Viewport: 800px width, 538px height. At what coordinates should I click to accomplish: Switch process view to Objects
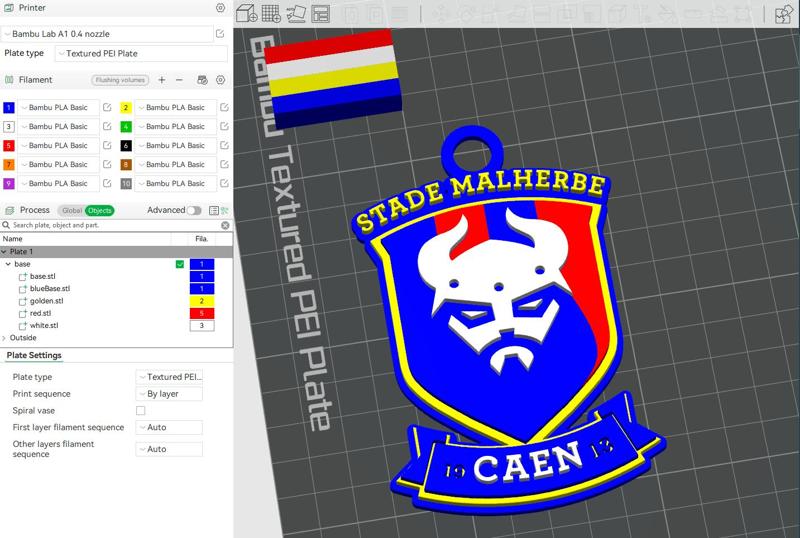tap(99, 210)
